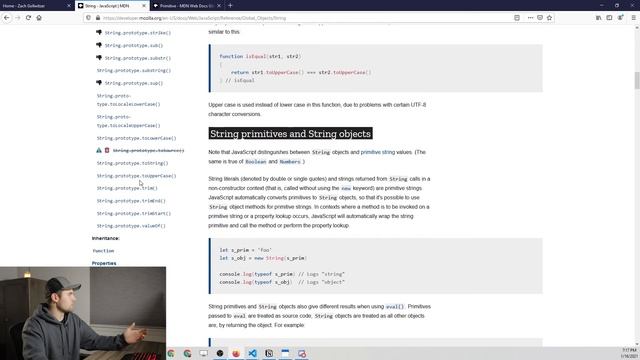Open String.prototype.toUpperCase() sidebar link
640x360 pixels.
(x=136, y=176)
